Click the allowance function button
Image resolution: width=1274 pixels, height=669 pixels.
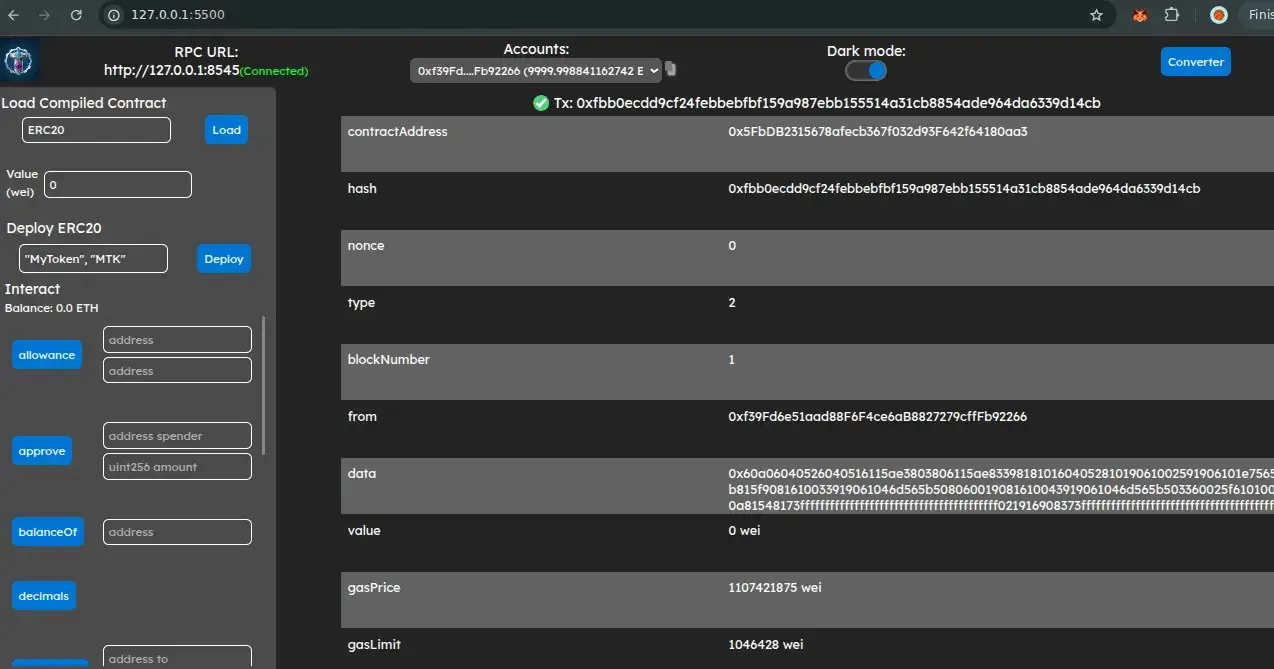coord(46,354)
